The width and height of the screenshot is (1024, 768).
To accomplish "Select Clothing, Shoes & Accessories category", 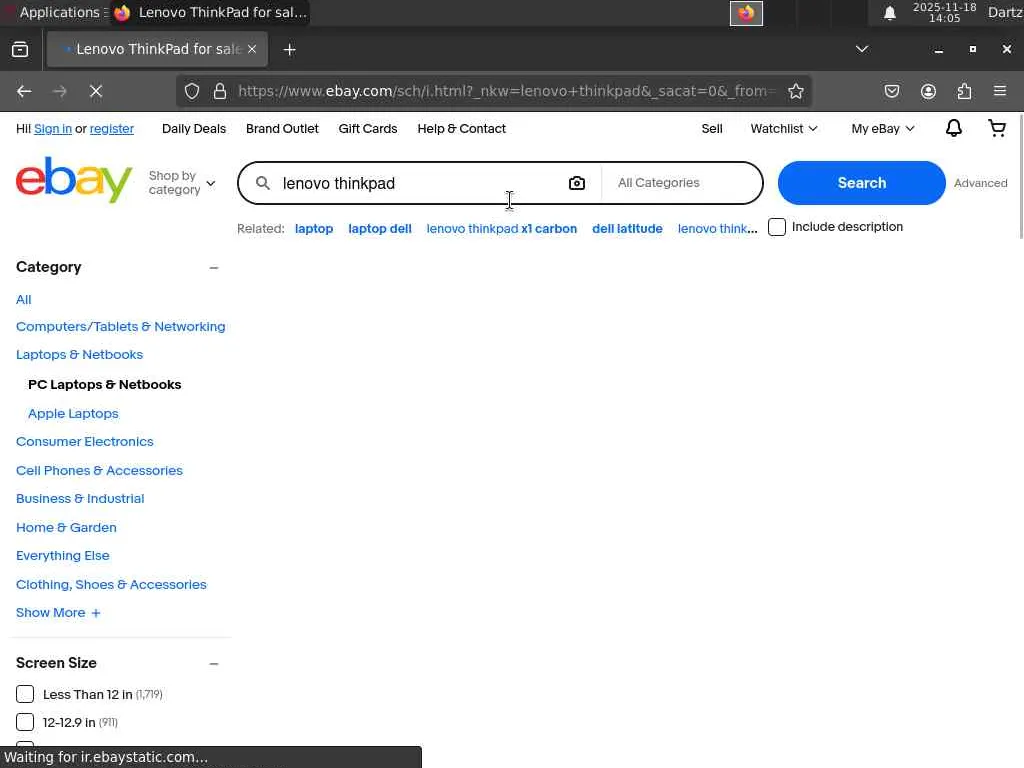I will [x=111, y=584].
